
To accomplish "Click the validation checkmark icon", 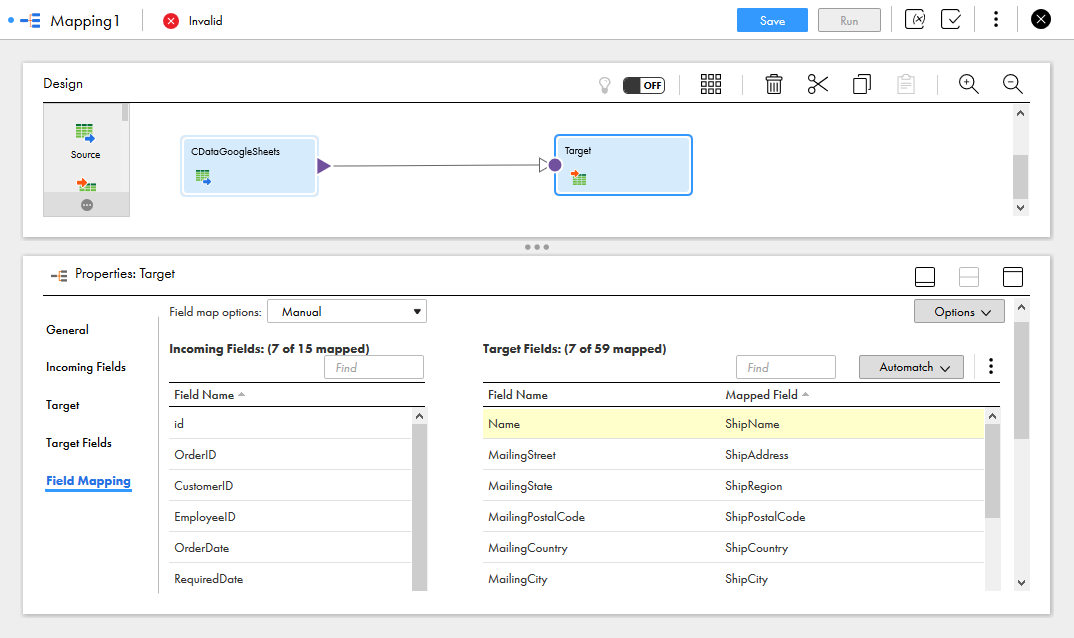I will coord(951,20).
